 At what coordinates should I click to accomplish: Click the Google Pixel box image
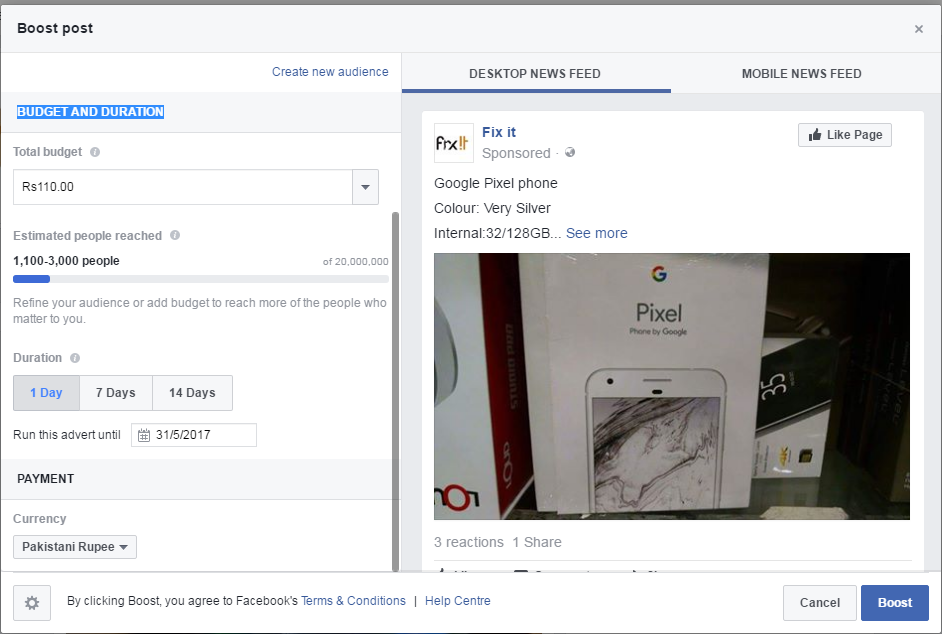pyautogui.click(x=672, y=386)
